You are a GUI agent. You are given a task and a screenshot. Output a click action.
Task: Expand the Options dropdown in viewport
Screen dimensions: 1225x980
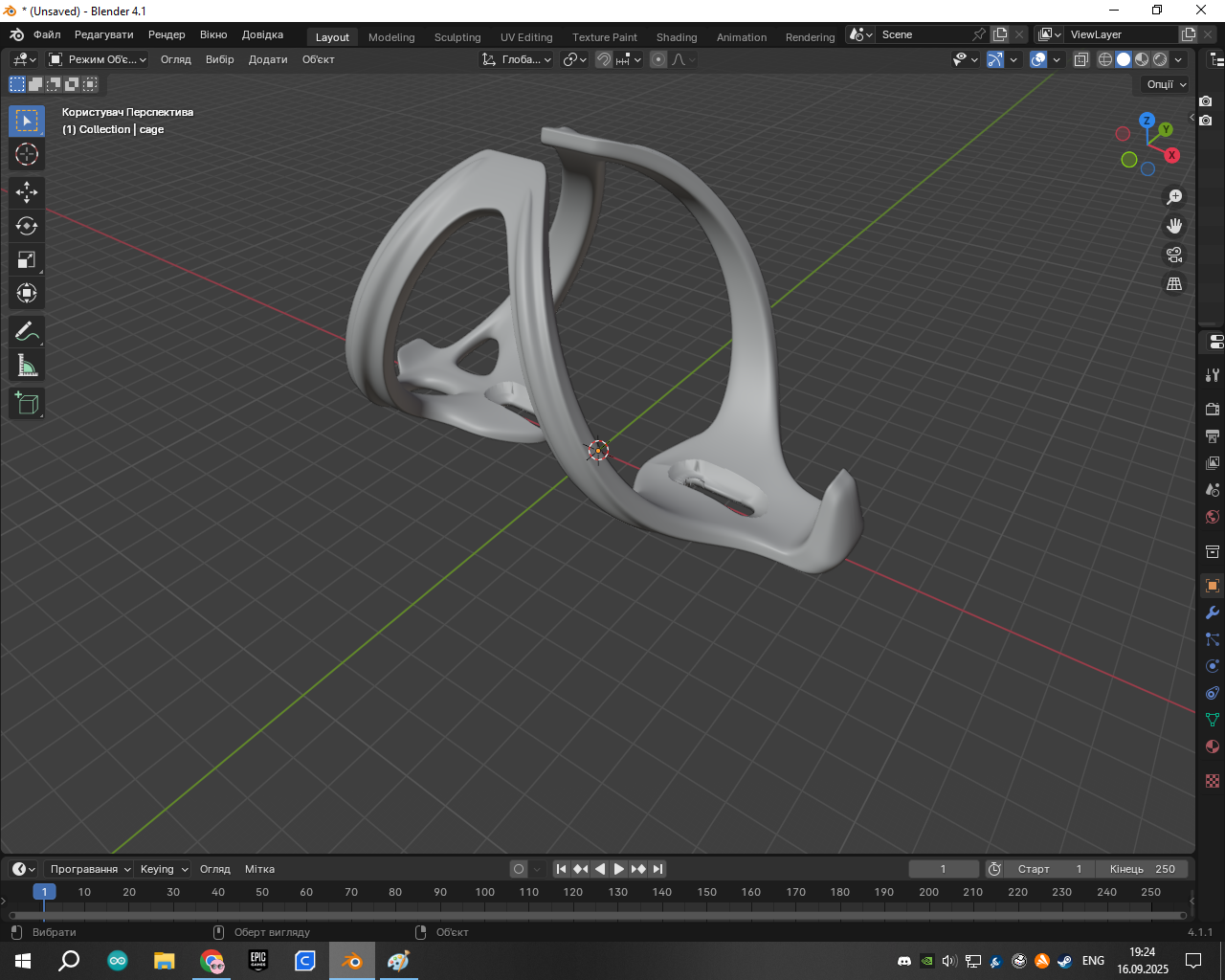click(1167, 84)
